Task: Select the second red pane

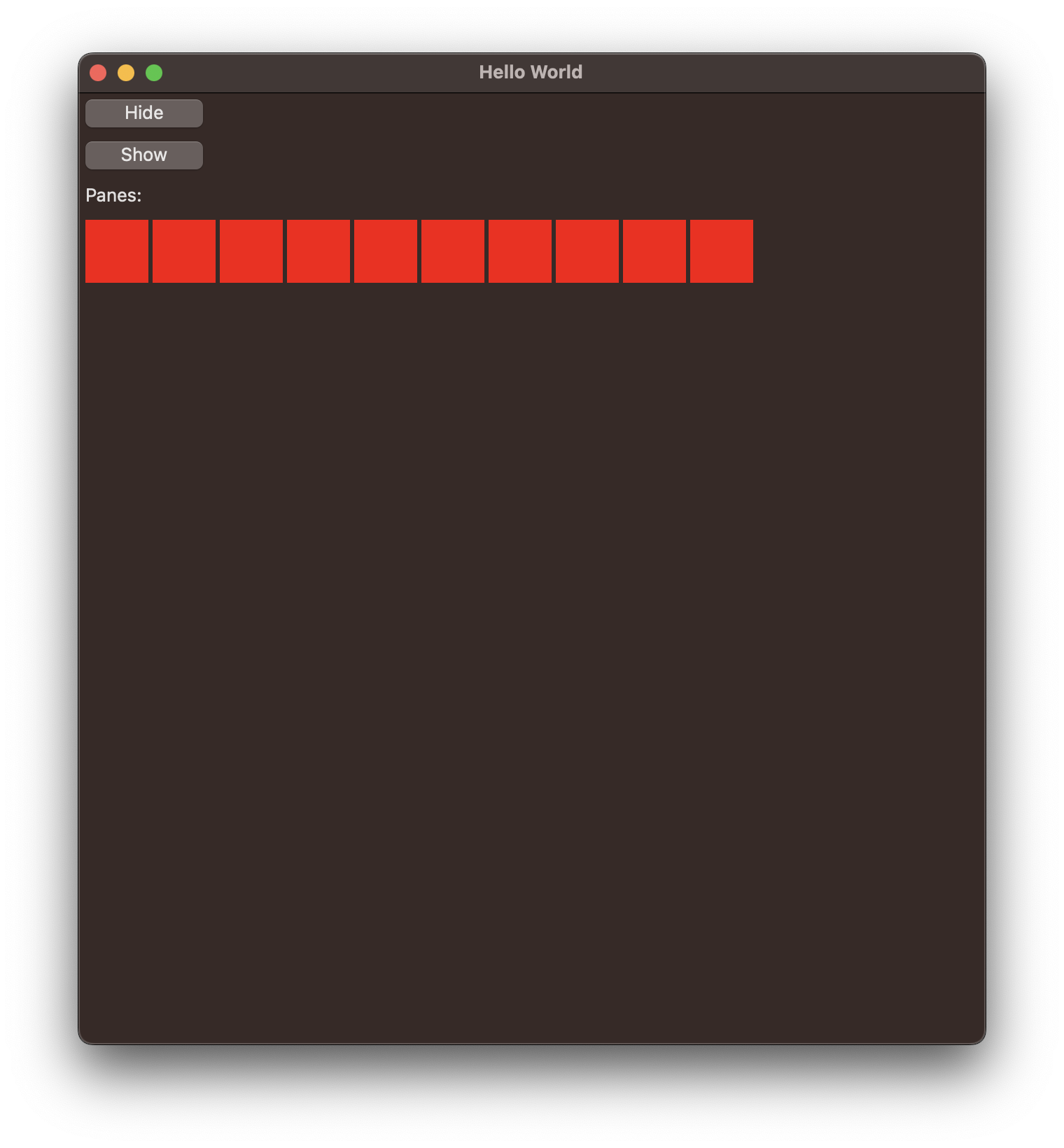Action: [x=184, y=251]
